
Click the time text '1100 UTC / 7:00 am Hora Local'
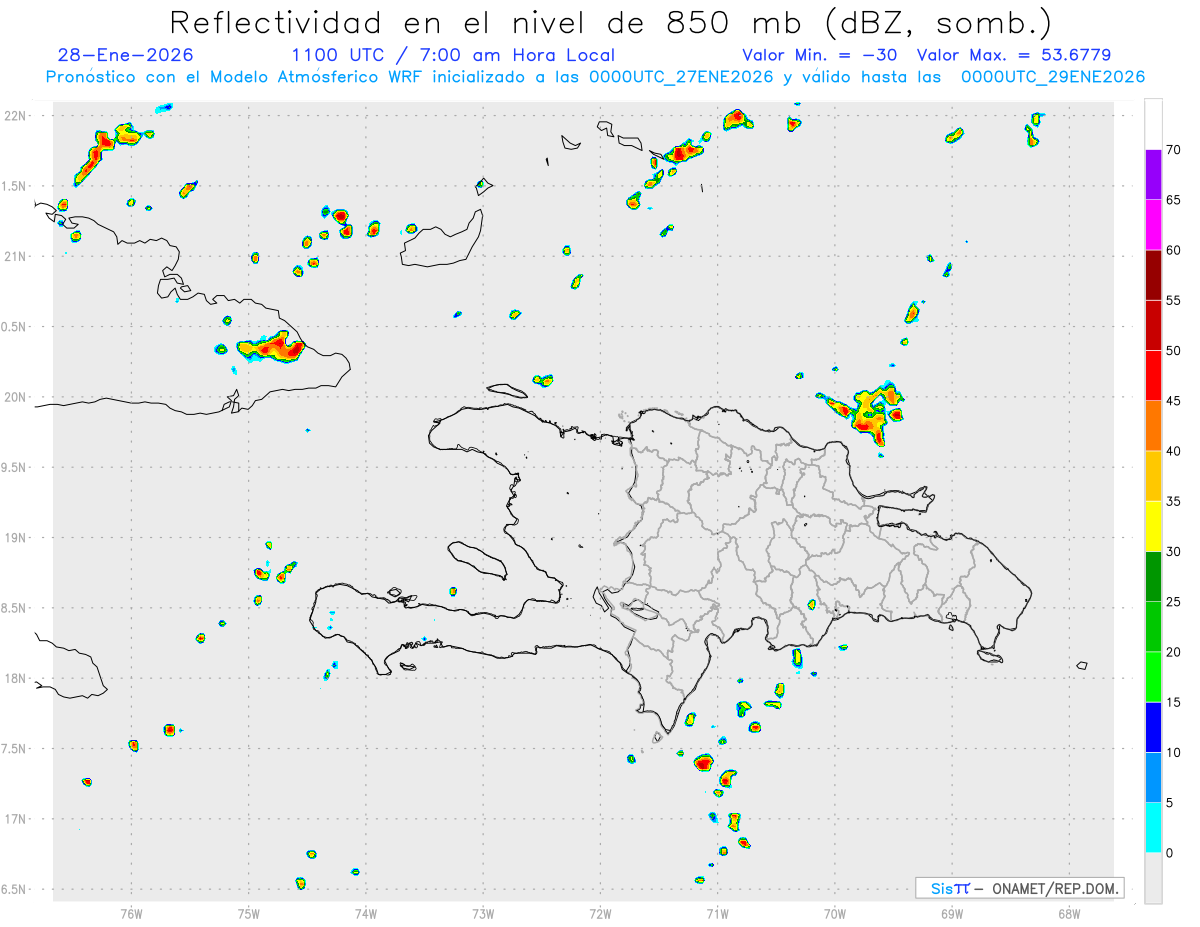click(x=453, y=55)
